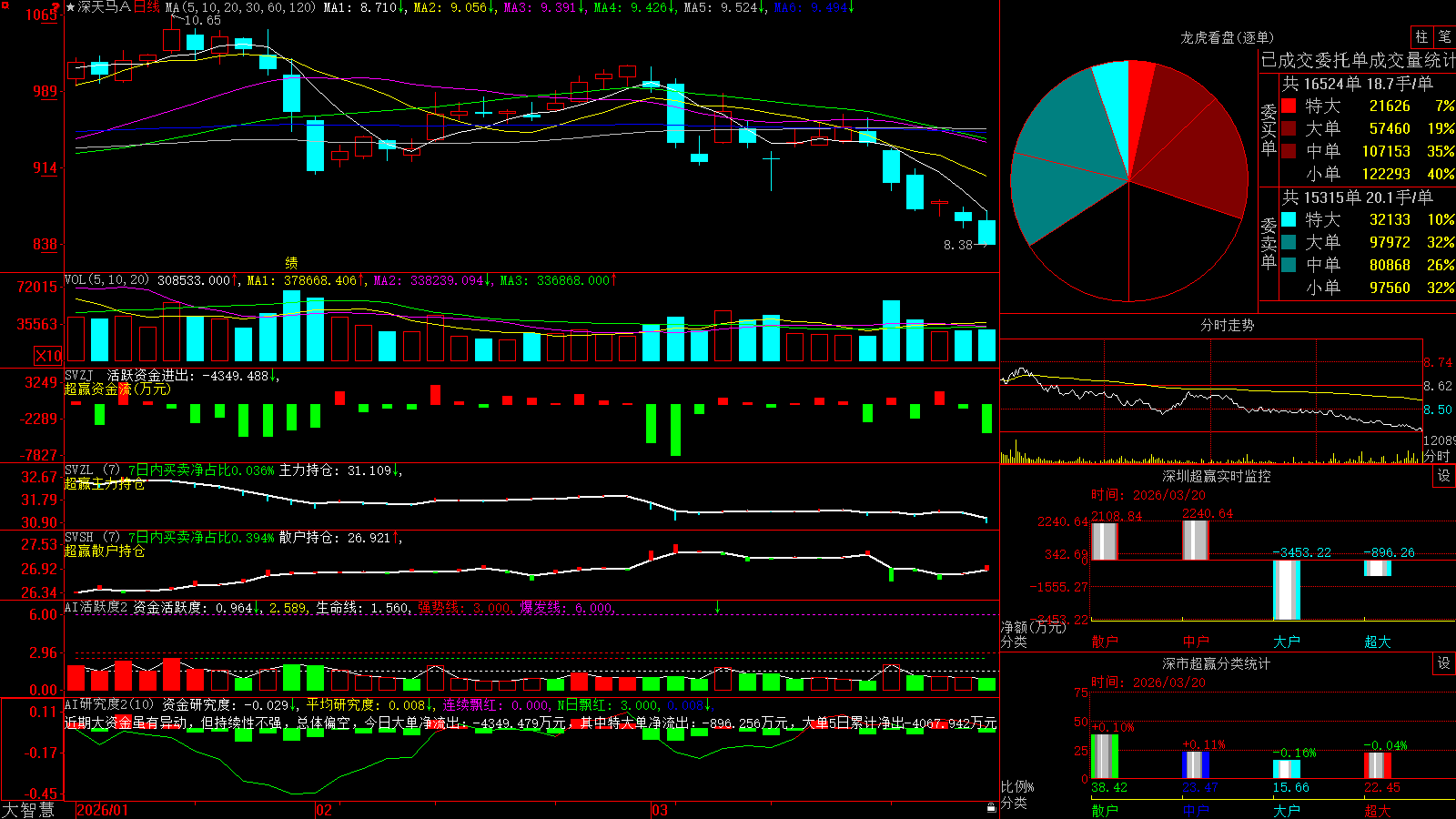Image resolution: width=1456 pixels, height=819 pixels.
Task: Click the 大单 sell value 97972
Action: pyautogui.click(x=1390, y=242)
